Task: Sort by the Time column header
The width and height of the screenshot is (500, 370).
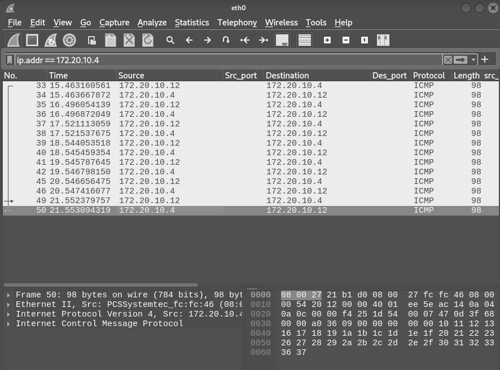Action: click(81, 76)
